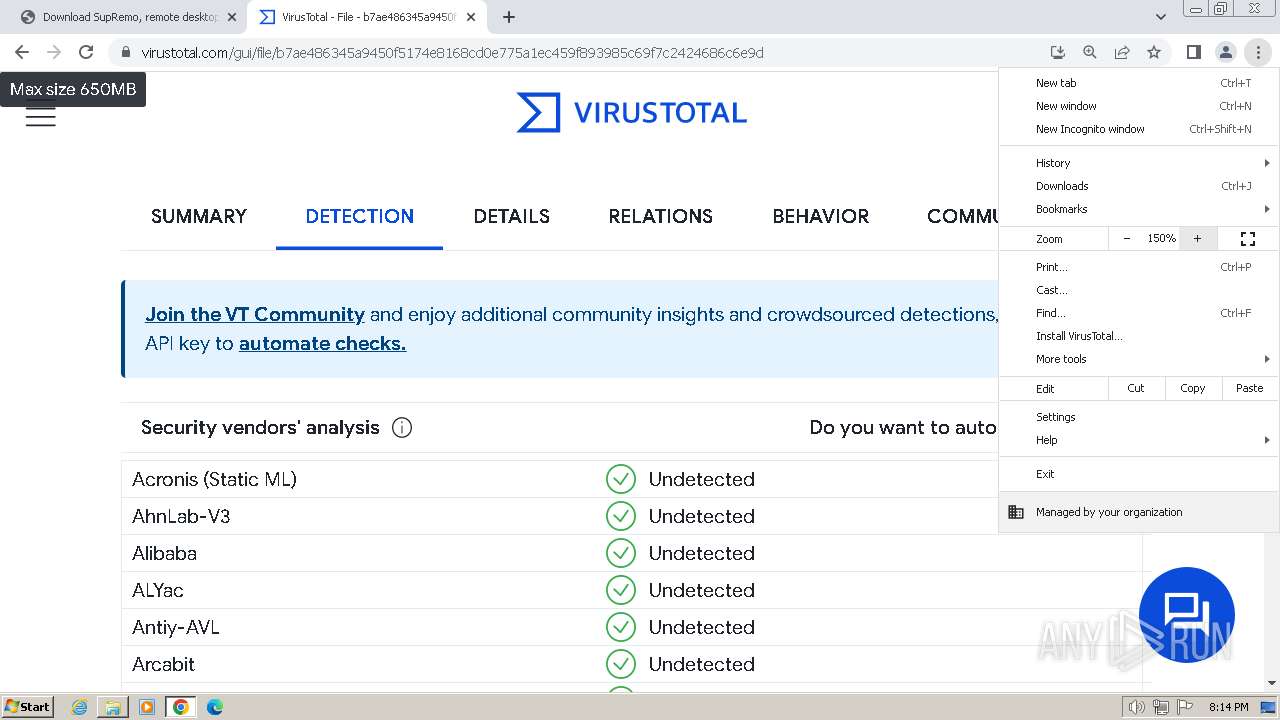Viewport: 1280px width, 720px height.
Task: Choose Install VirusTotal menu item
Action: click(x=1139, y=336)
